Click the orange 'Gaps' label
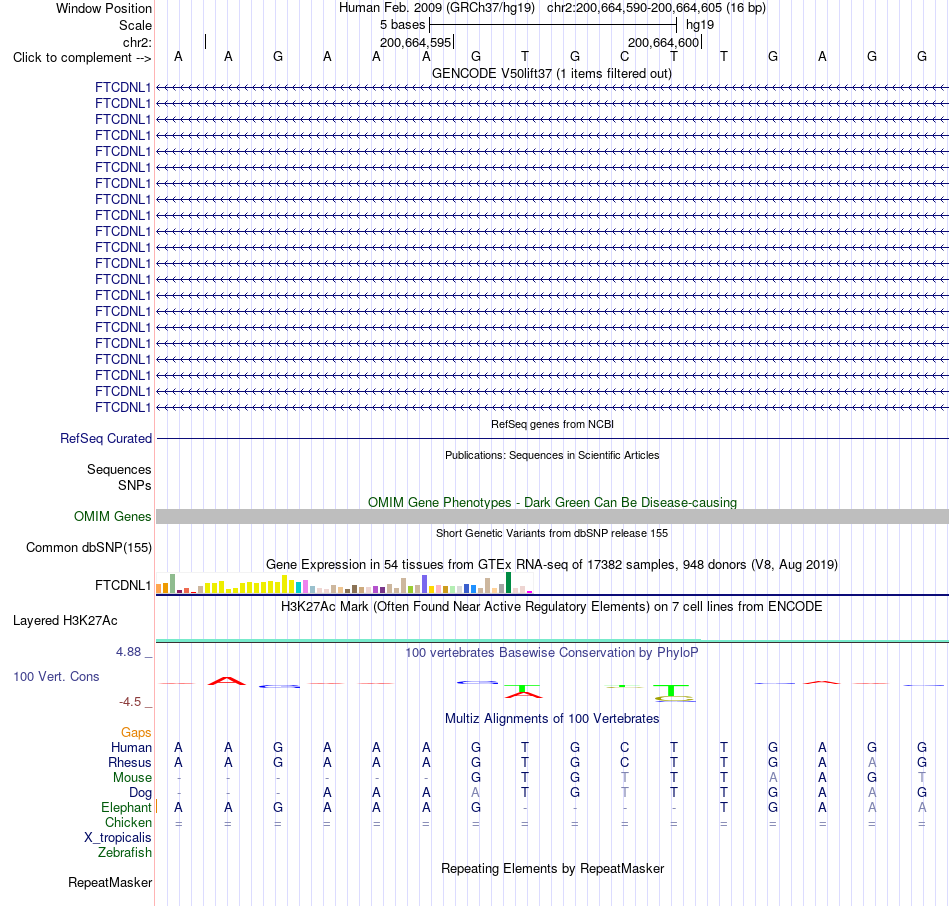Screen dimensions: 950x906 click(136, 733)
